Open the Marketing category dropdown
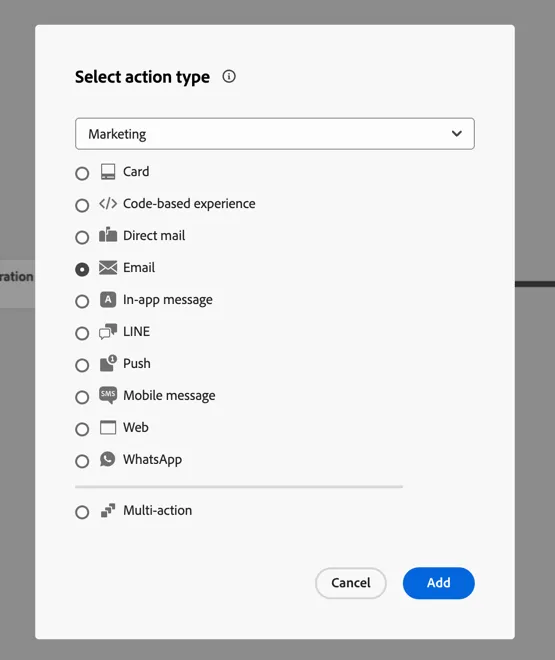 tap(275, 134)
